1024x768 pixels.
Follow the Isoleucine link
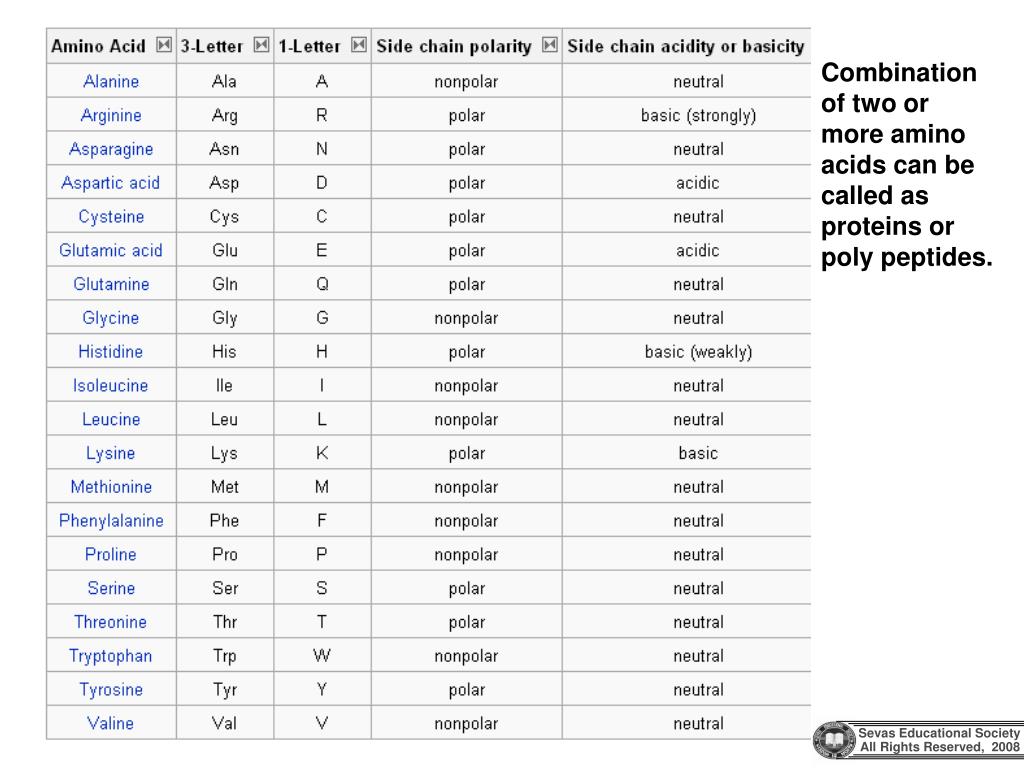tap(110, 386)
